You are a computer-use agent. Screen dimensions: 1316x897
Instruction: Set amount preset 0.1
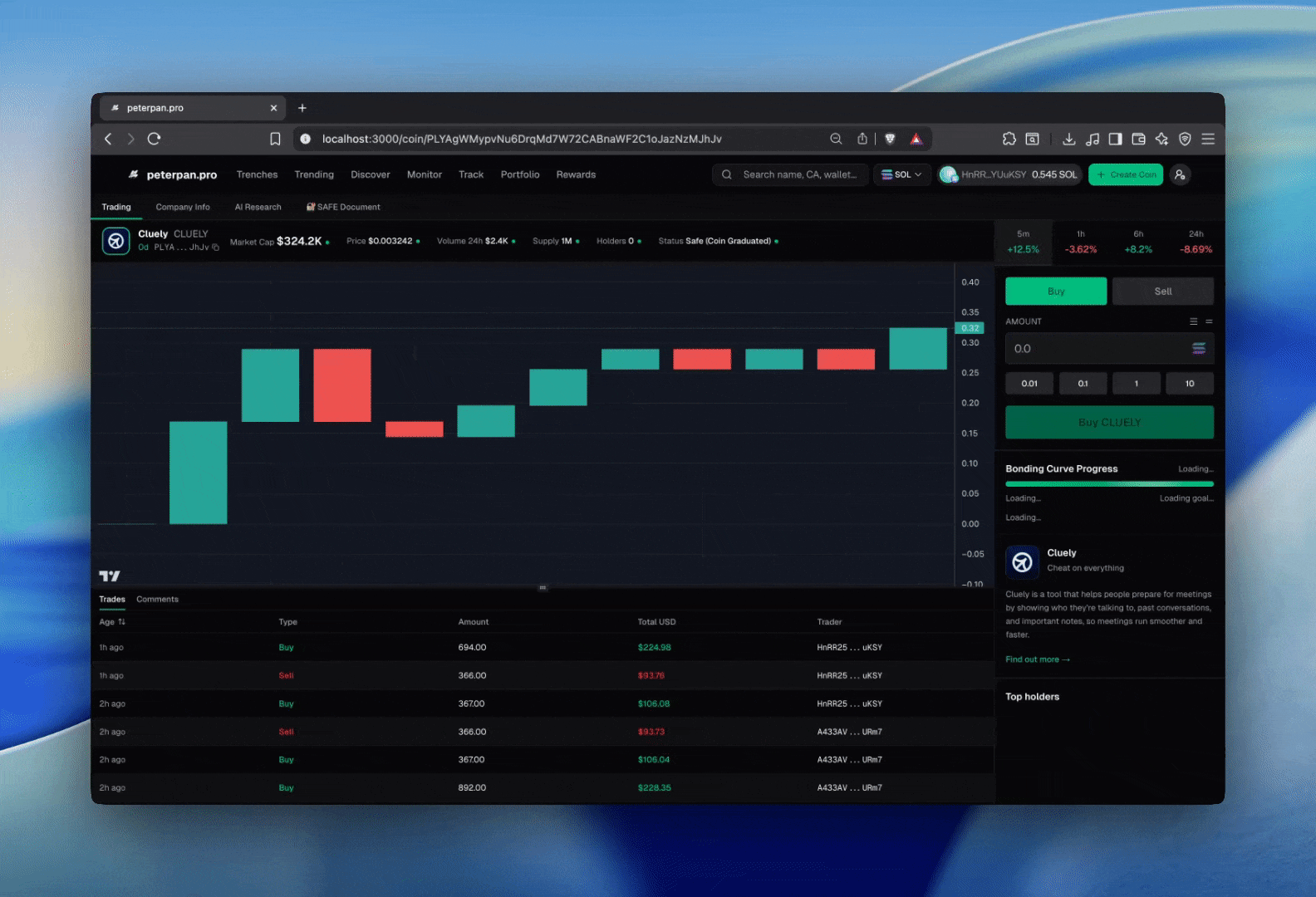pyautogui.click(x=1083, y=383)
